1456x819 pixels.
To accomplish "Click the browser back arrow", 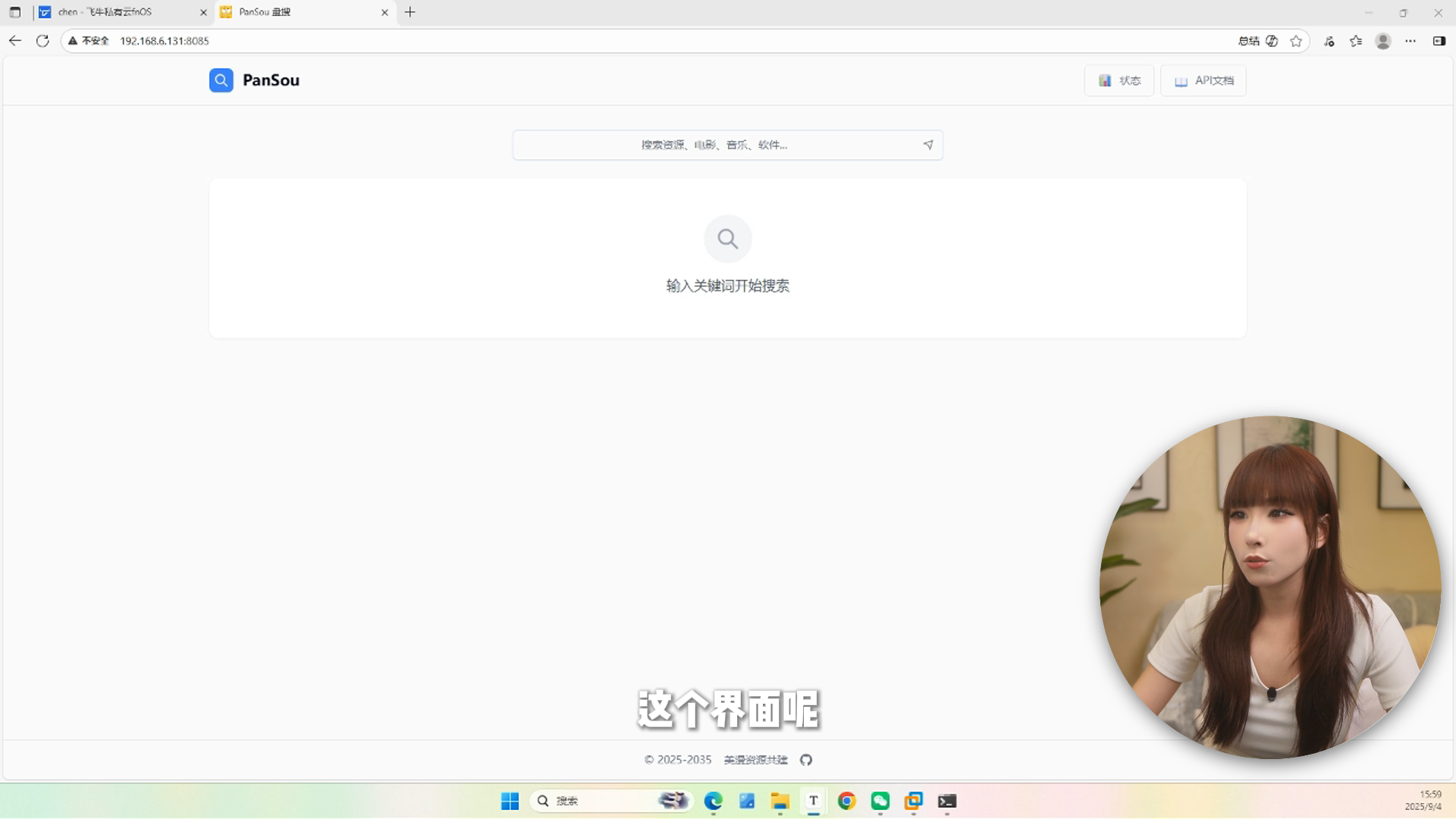I will (15, 41).
